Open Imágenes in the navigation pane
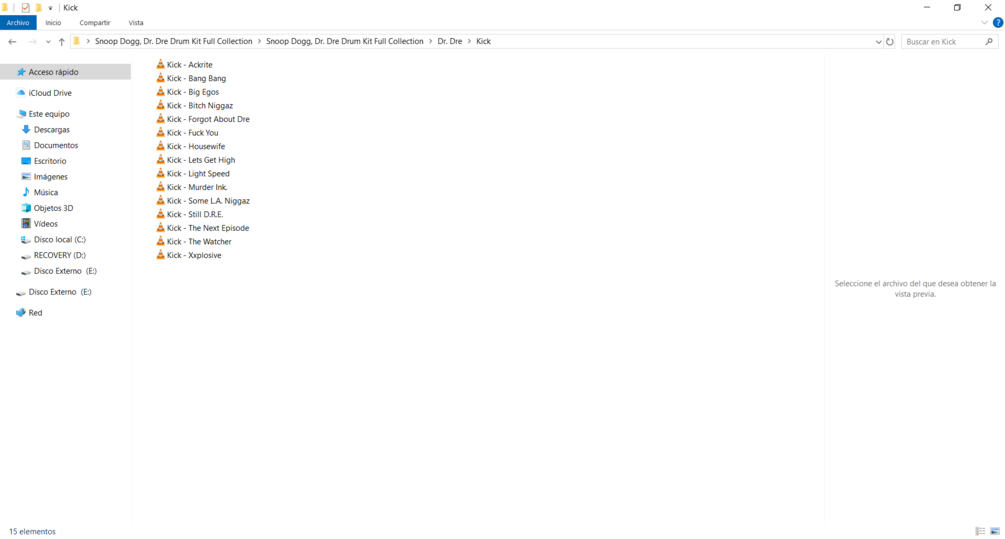 [51, 177]
